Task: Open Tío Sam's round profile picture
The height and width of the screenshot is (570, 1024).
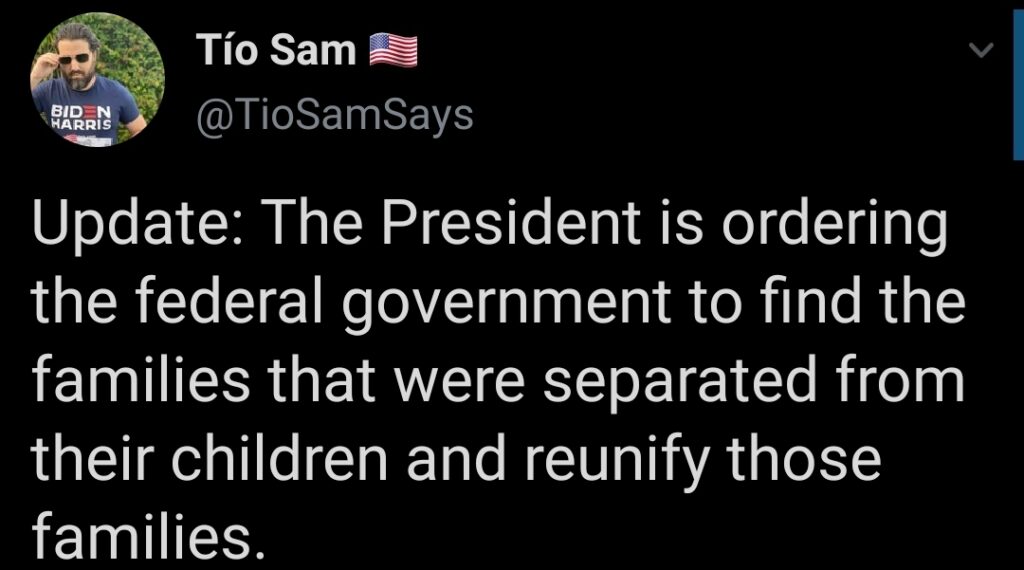Action: click(x=97, y=81)
